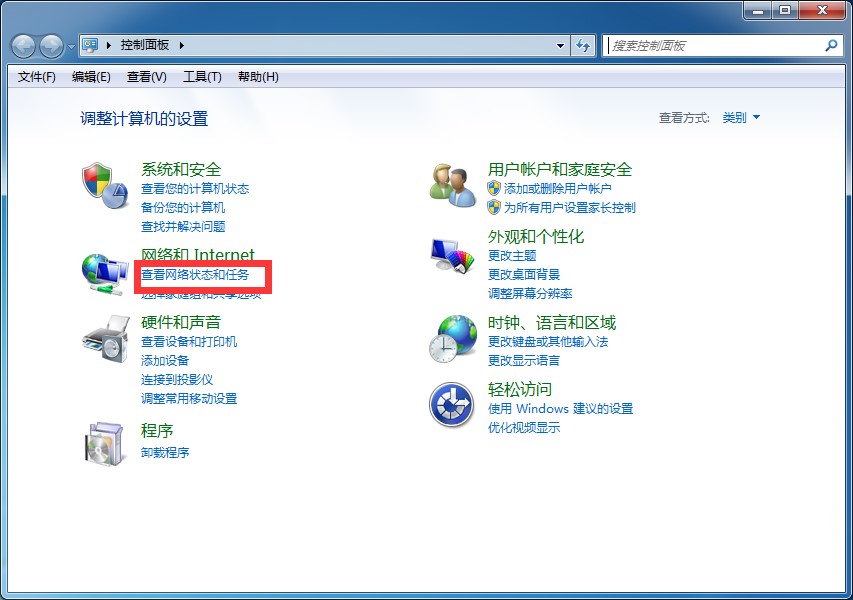This screenshot has height=600, width=853.
Task: Open the address bar history dropdown arrow
Action: 561,46
